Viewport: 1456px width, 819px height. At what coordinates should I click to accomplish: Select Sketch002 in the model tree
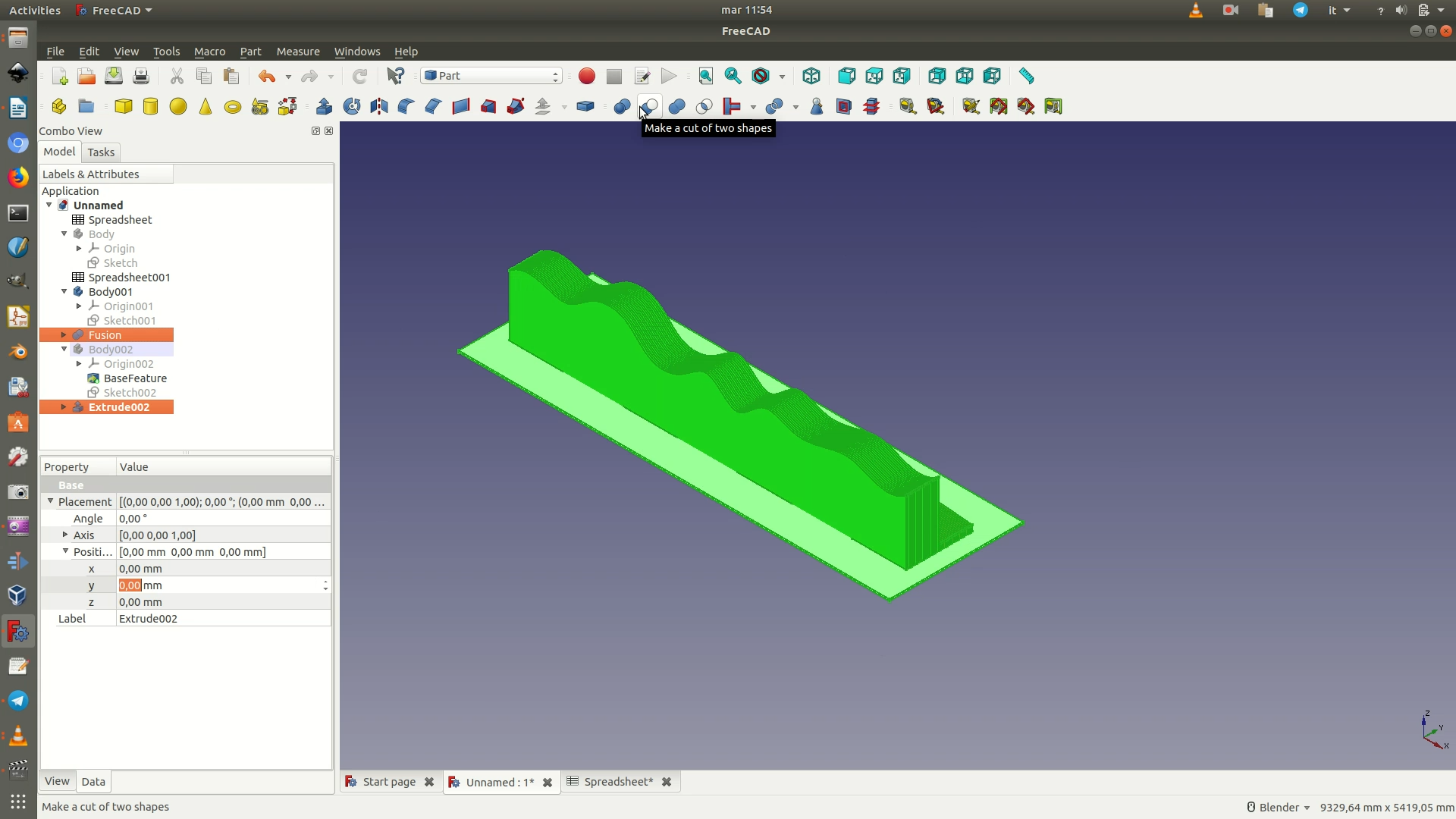click(x=130, y=392)
